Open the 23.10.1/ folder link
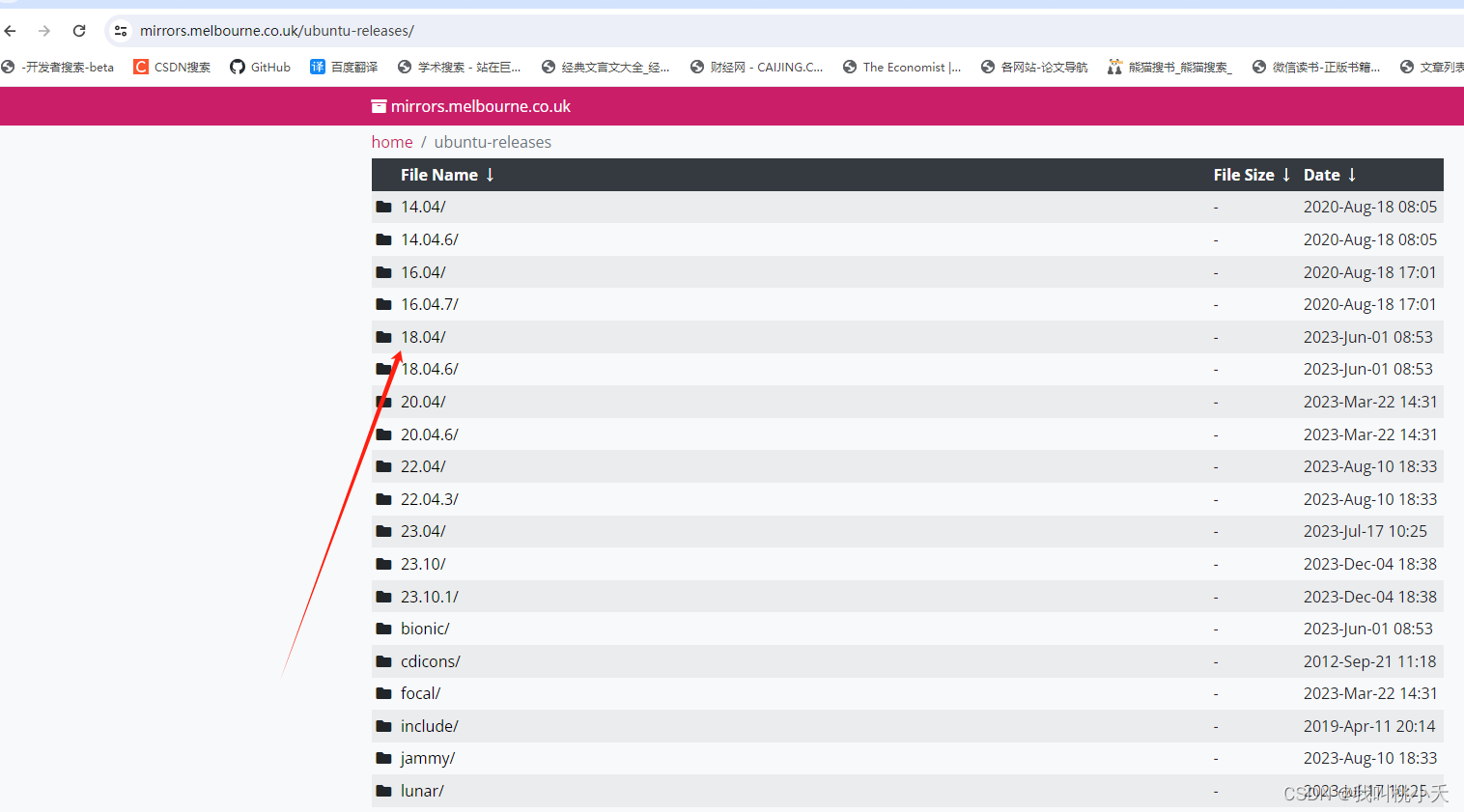1464x812 pixels. pos(430,597)
